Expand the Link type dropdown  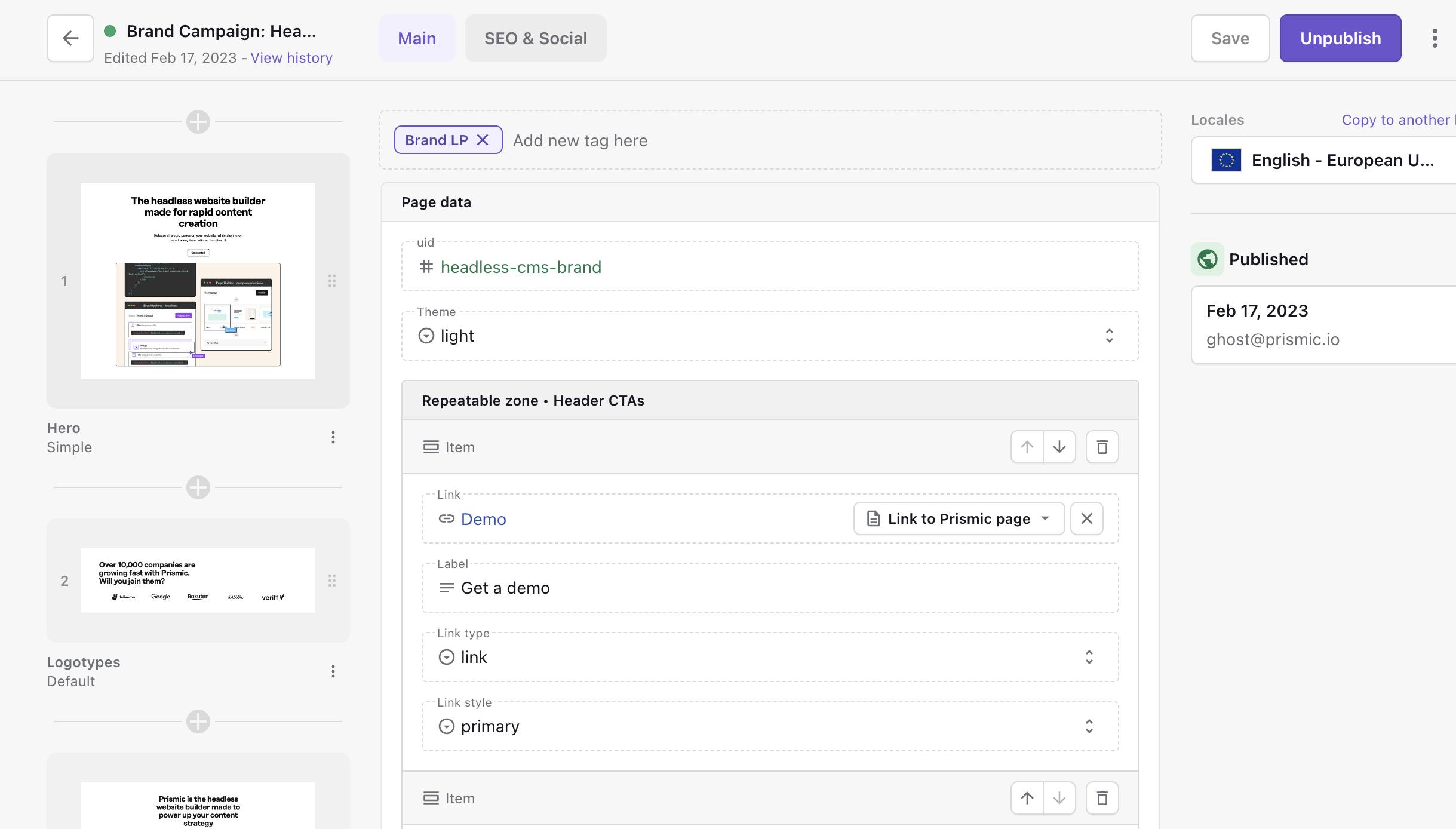pyautogui.click(x=769, y=657)
